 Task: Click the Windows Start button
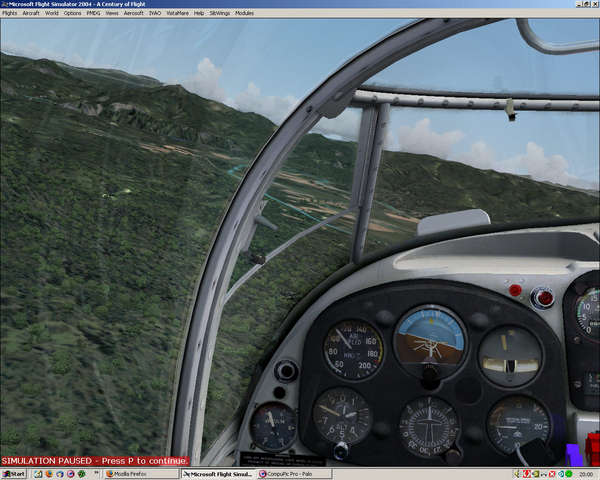[14, 474]
